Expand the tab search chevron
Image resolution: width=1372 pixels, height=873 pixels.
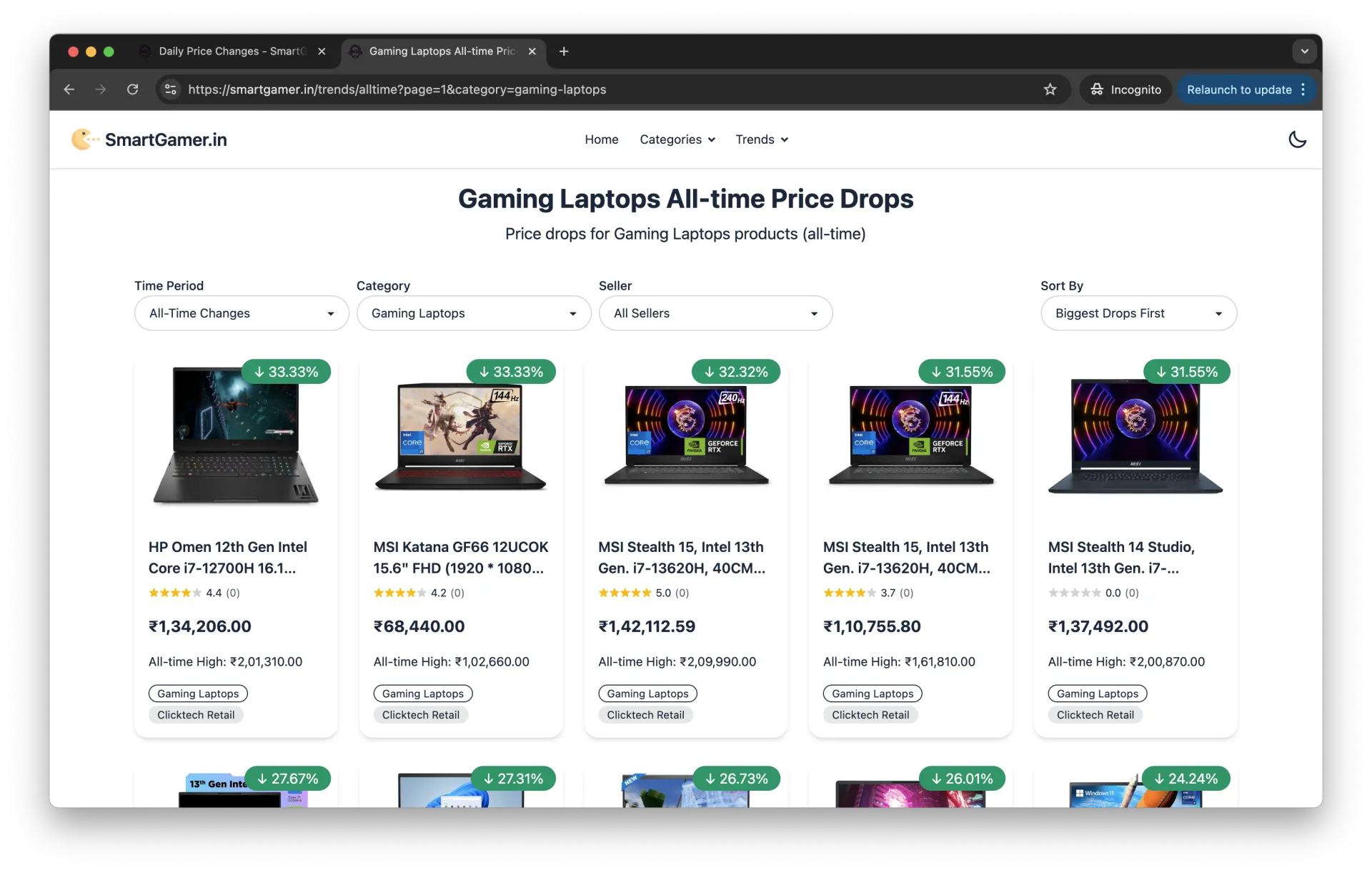1304,51
